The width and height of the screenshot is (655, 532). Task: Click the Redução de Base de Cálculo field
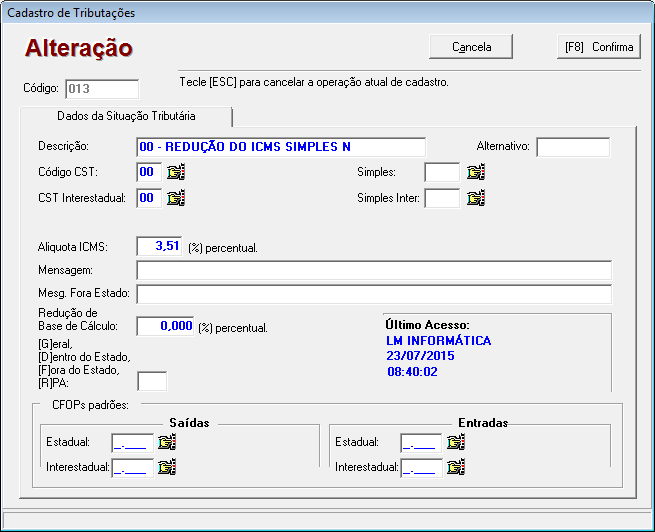click(165, 326)
